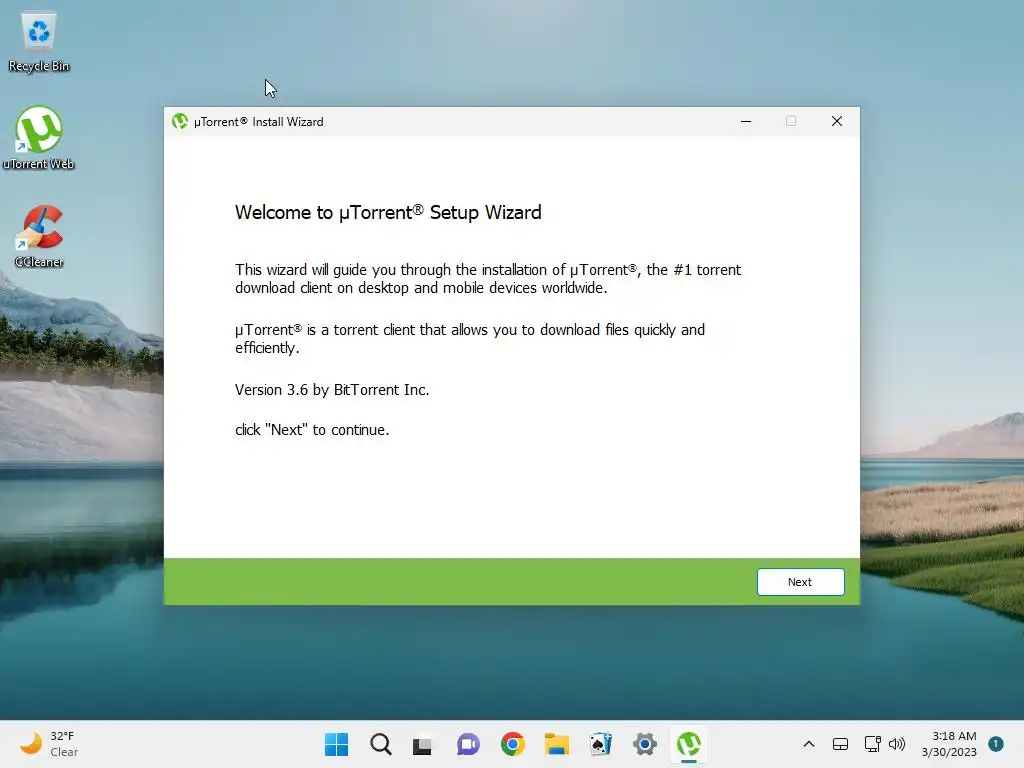1024x768 pixels.
Task: Open the weather widget showing 32°F Clear
Action: pyautogui.click(x=49, y=744)
